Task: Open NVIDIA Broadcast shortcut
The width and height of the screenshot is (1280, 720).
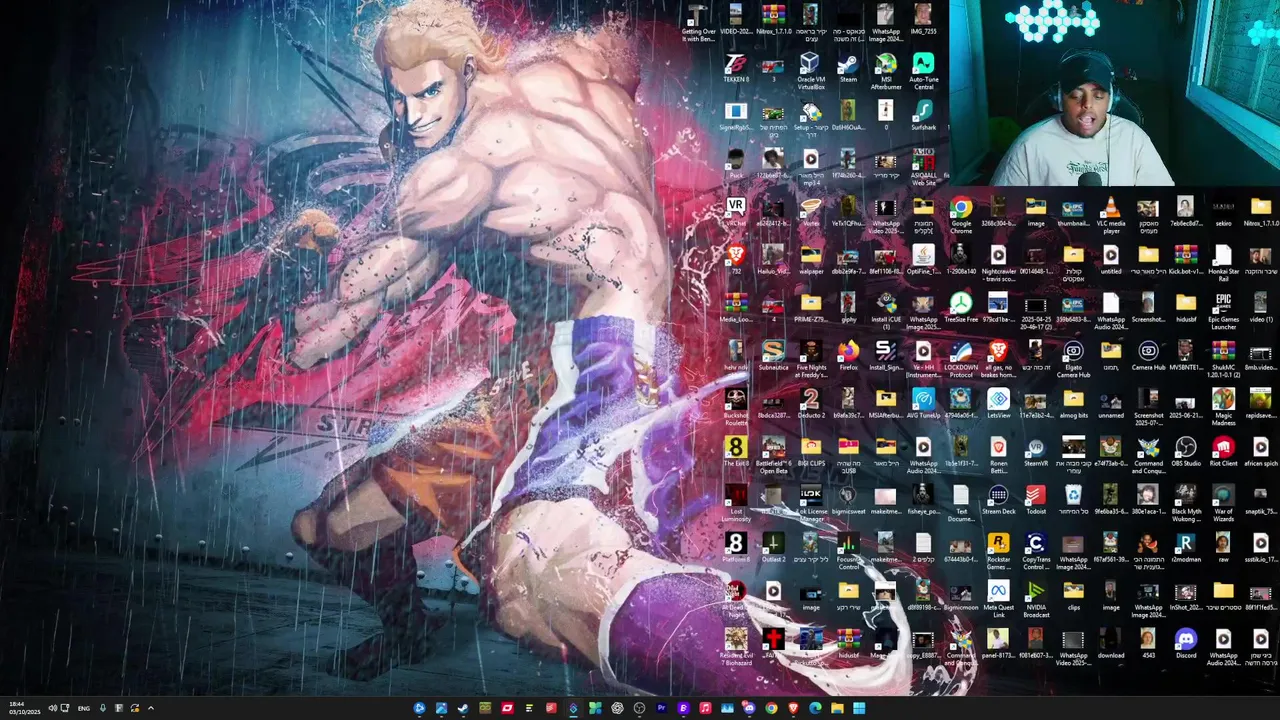Action: point(1036,599)
